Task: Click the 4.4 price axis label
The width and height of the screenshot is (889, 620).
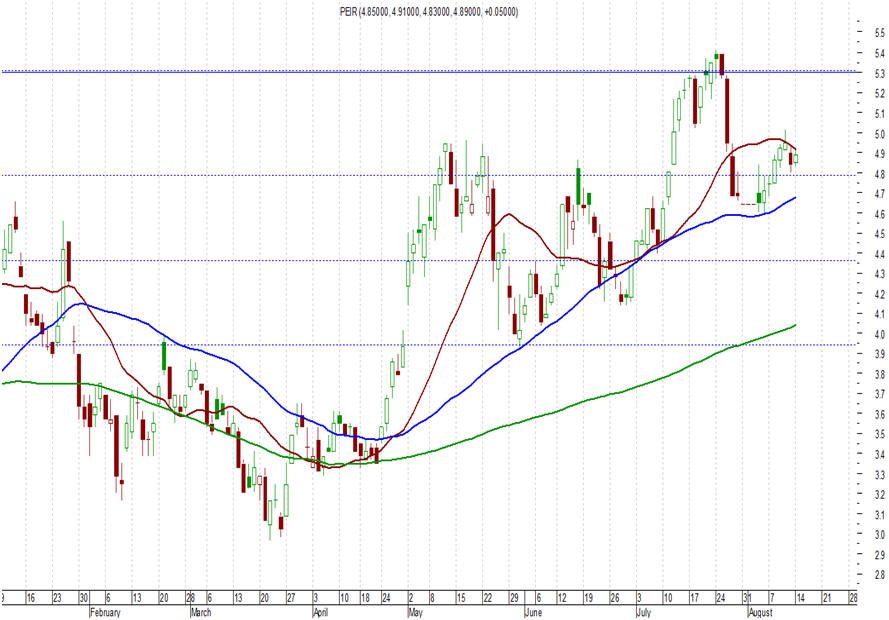Action: point(879,254)
